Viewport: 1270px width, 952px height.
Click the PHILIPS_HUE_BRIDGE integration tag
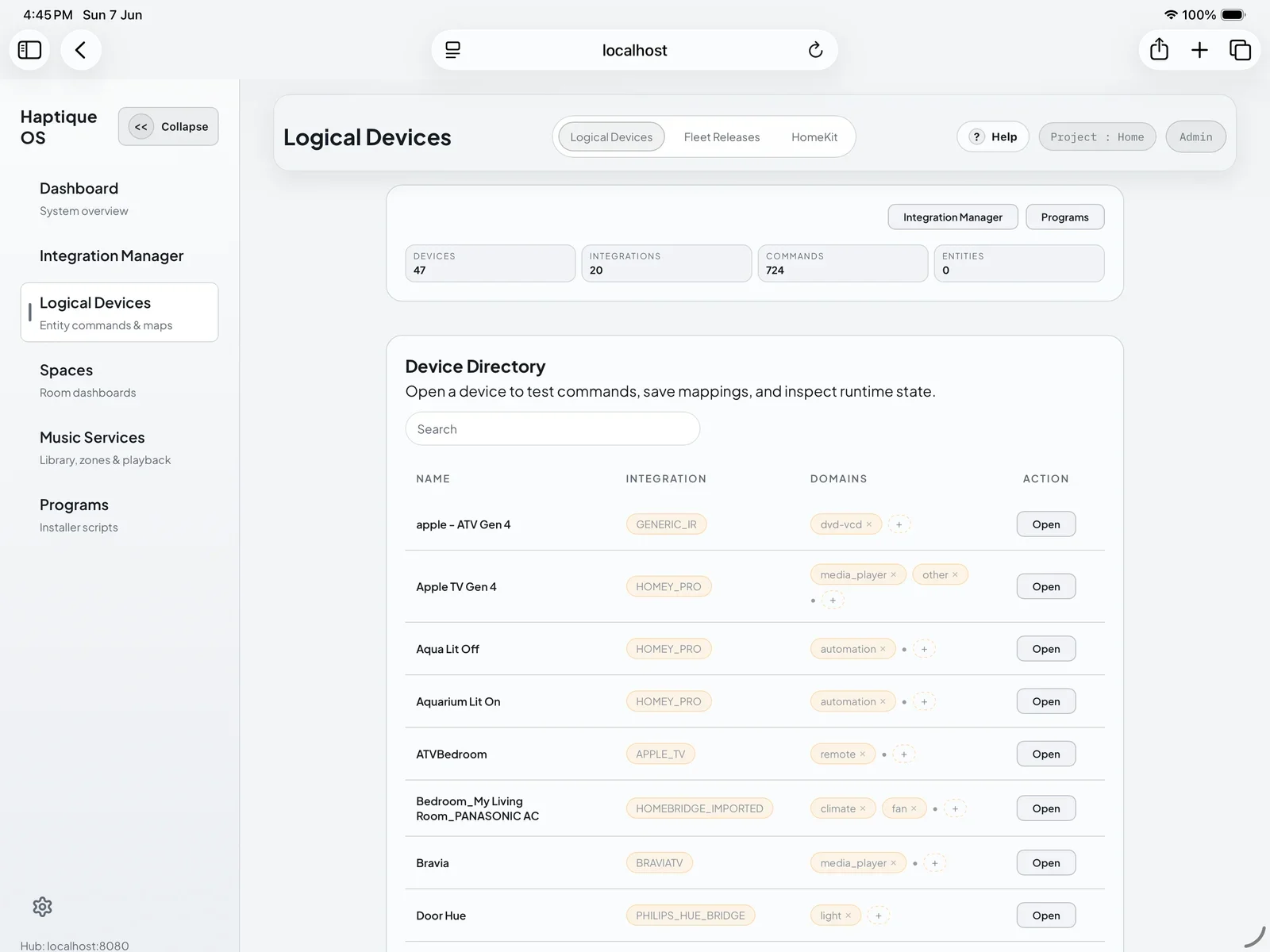[691, 916]
